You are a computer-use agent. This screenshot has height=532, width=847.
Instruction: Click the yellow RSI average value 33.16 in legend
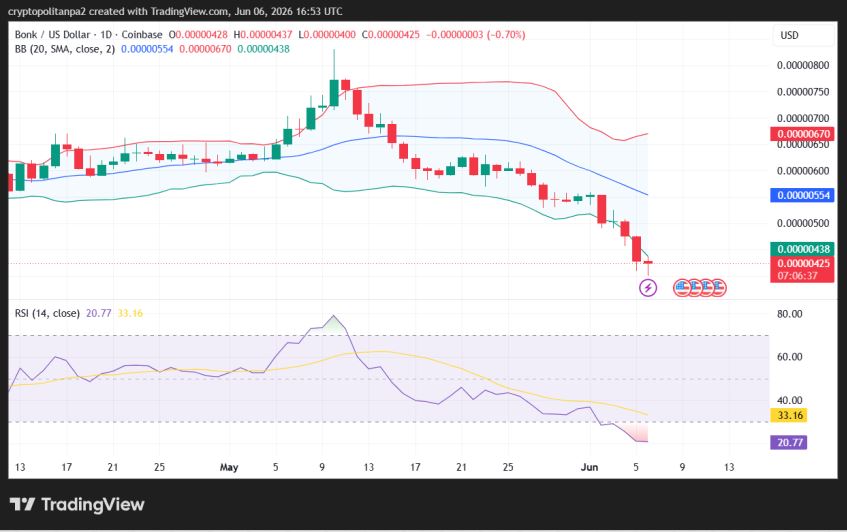[130, 313]
